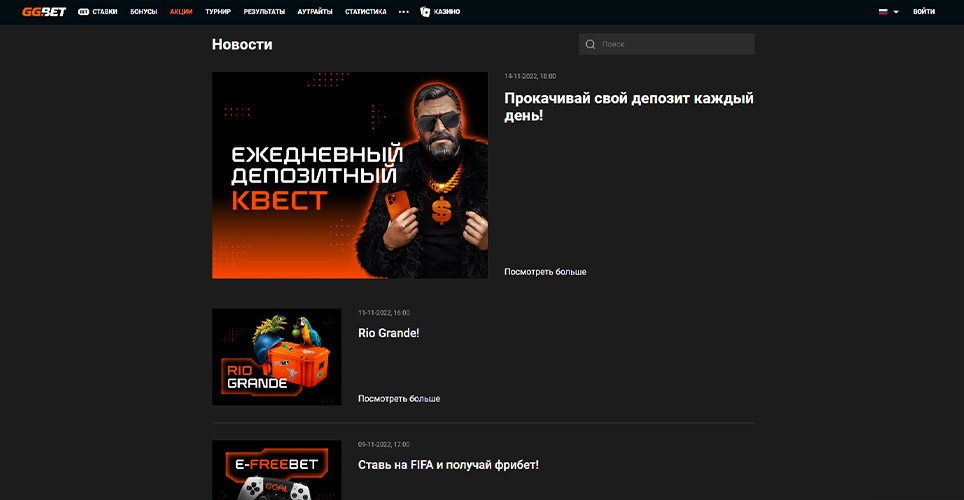964x500 pixels.
Task: Click the casino cards icon
Action: coord(425,12)
